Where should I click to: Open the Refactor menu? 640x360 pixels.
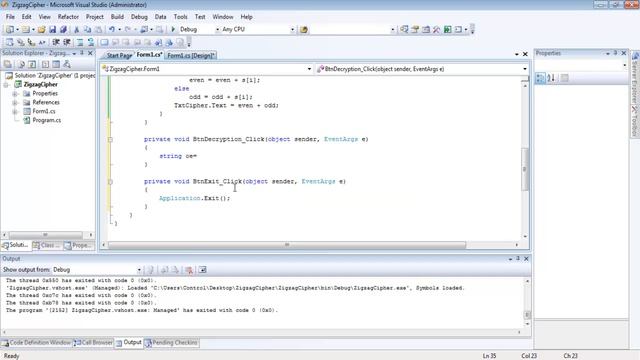click(68, 17)
